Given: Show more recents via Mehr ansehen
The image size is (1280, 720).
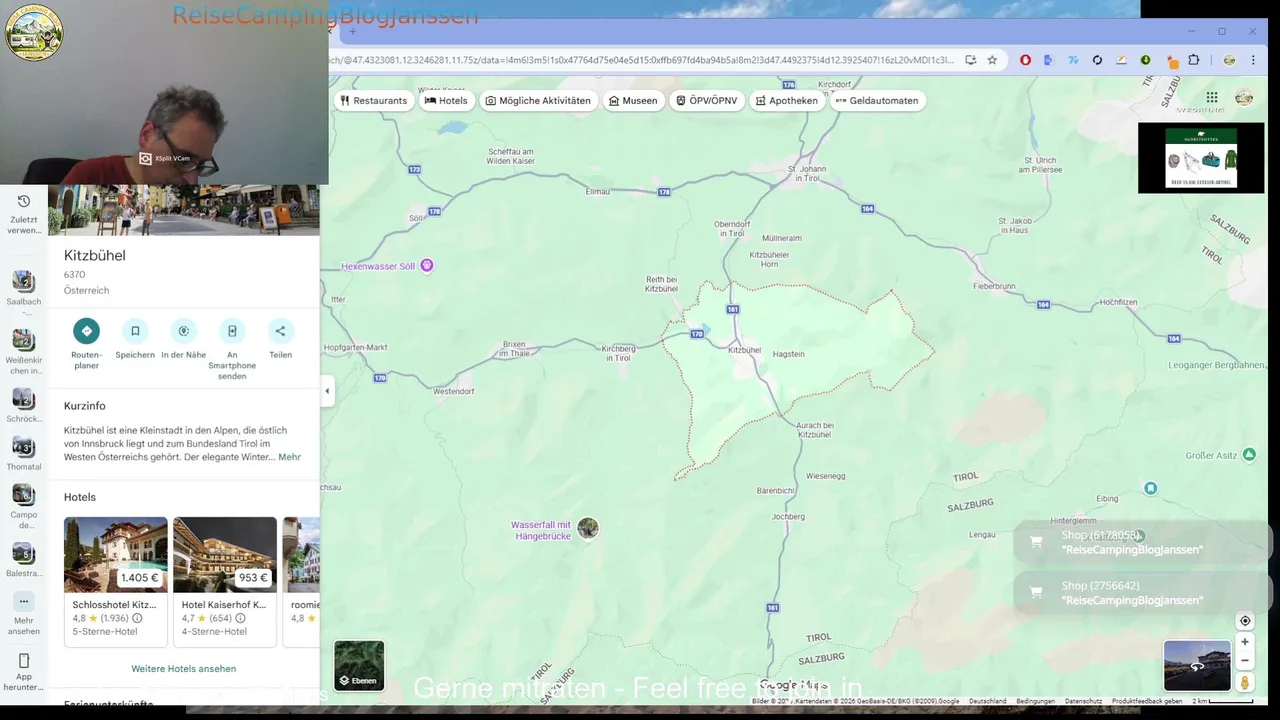Looking at the screenshot, I should click(x=23, y=602).
